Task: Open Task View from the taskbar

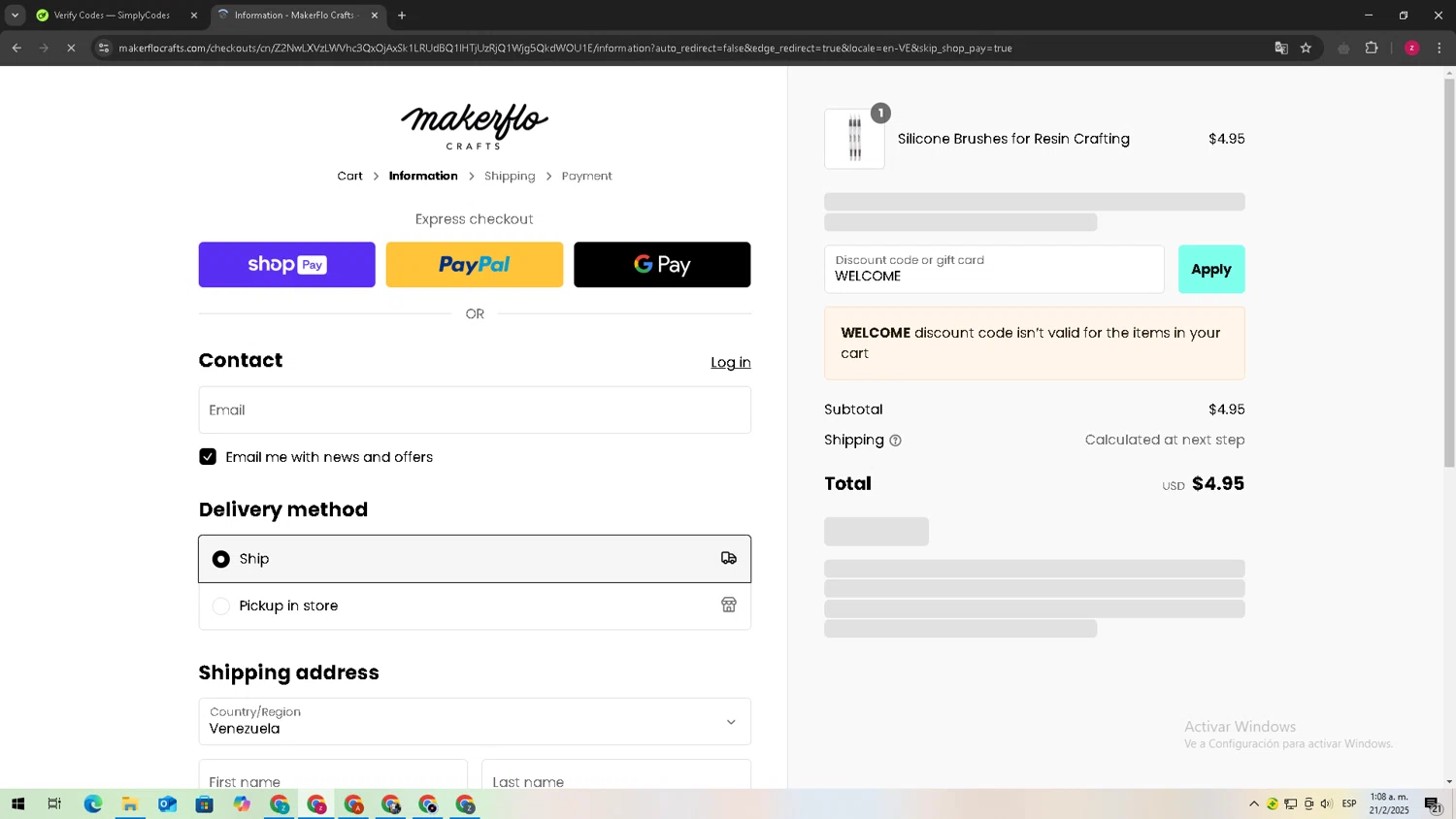Action: tap(54, 803)
